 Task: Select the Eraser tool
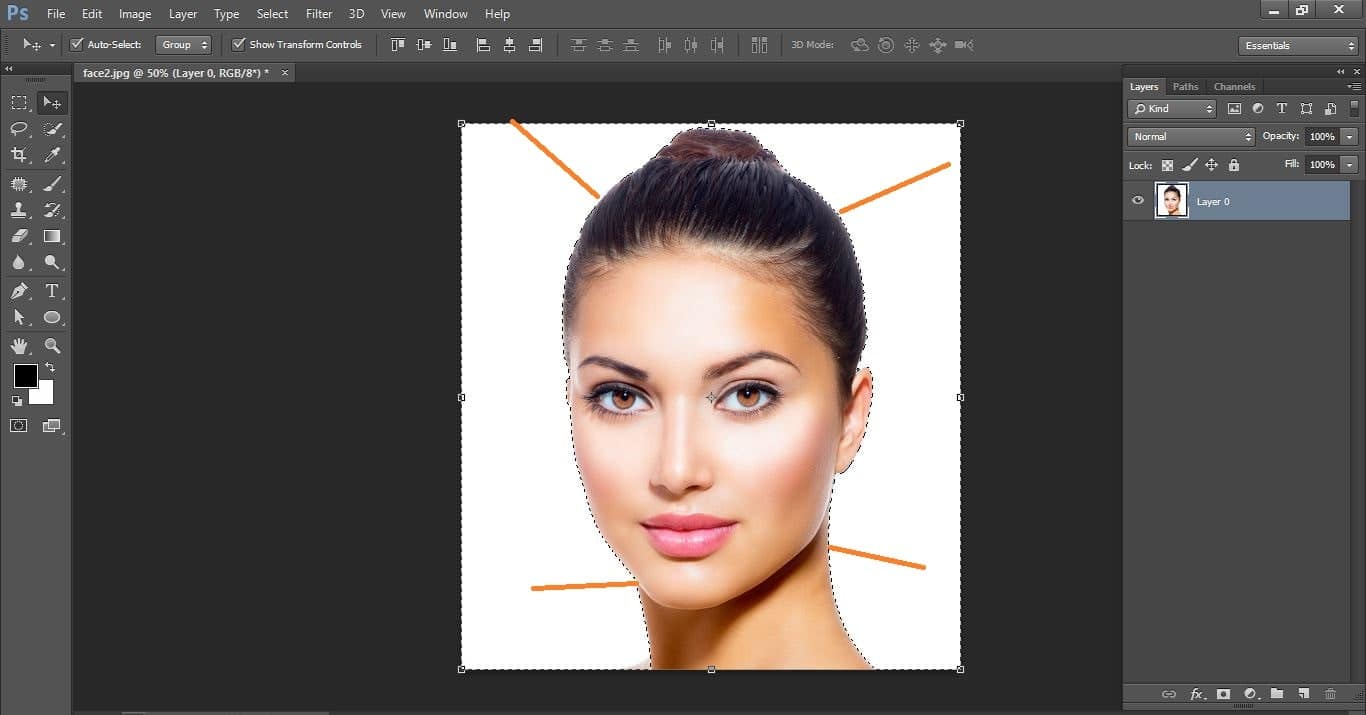pyautogui.click(x=19, y=237)
